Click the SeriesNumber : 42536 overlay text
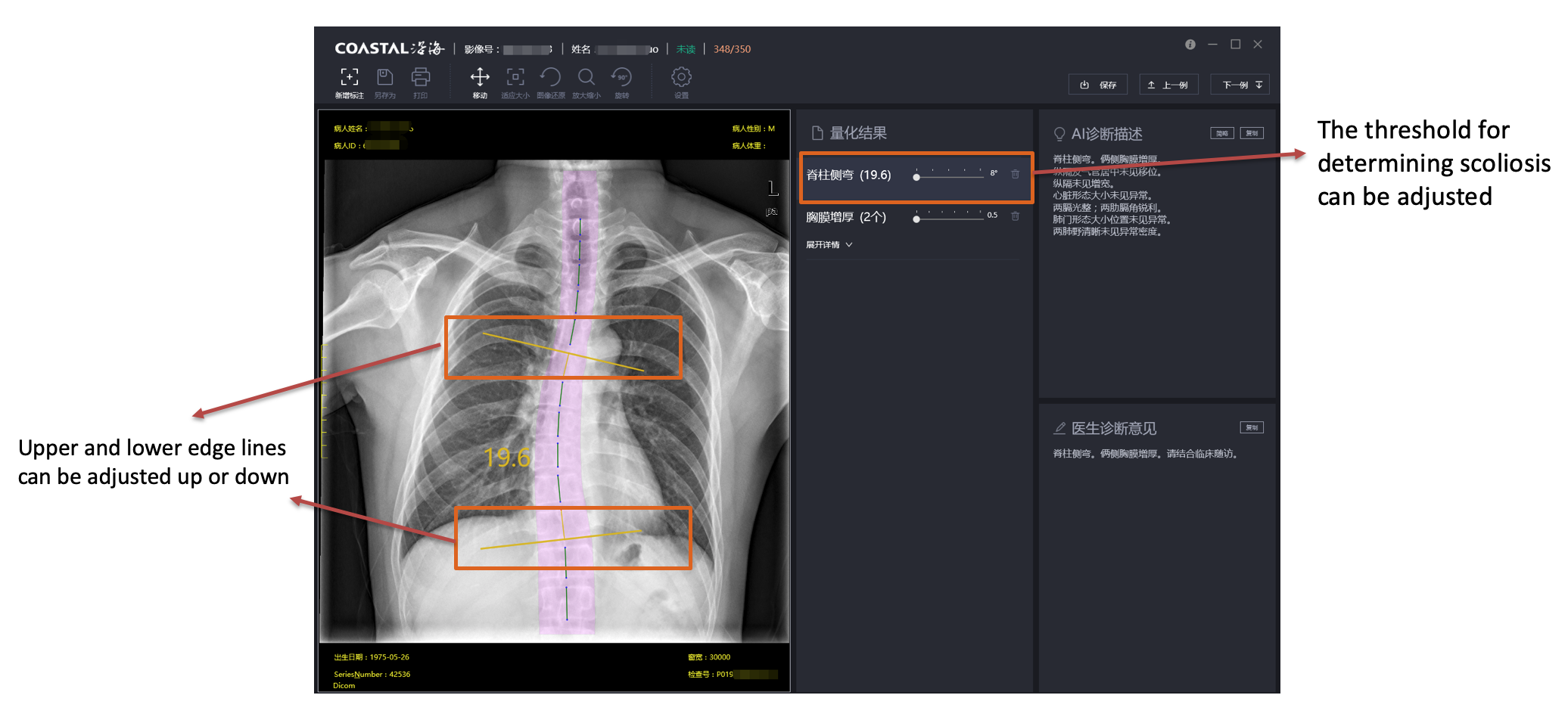The height and width of the screenshot is (723, 1568). (372, 675)
